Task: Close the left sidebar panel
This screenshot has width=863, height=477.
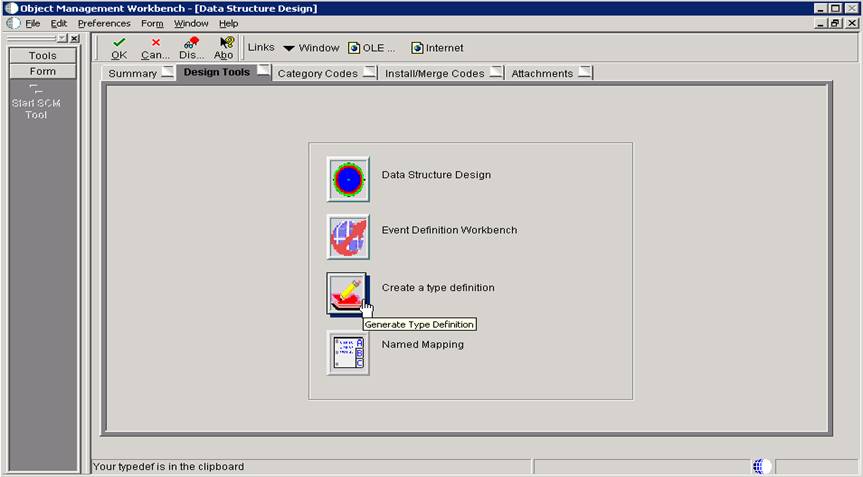Action: (x=75, y=39)
